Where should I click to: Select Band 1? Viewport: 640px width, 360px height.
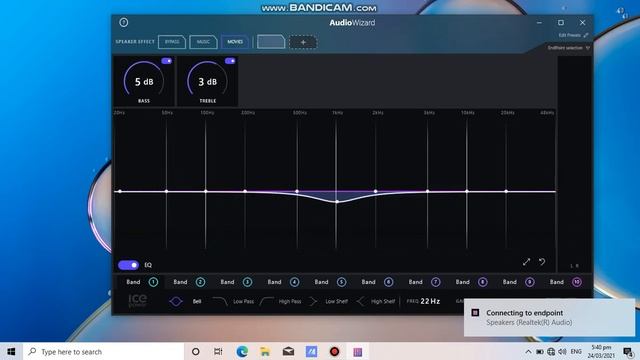(x=142, y=282)
